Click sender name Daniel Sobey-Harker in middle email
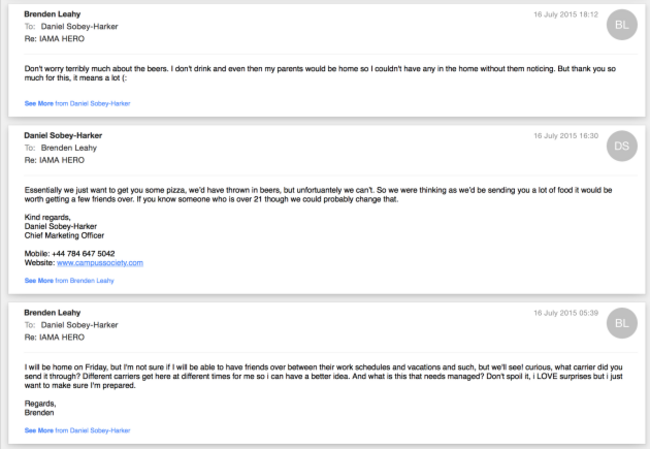 [63, 135]
